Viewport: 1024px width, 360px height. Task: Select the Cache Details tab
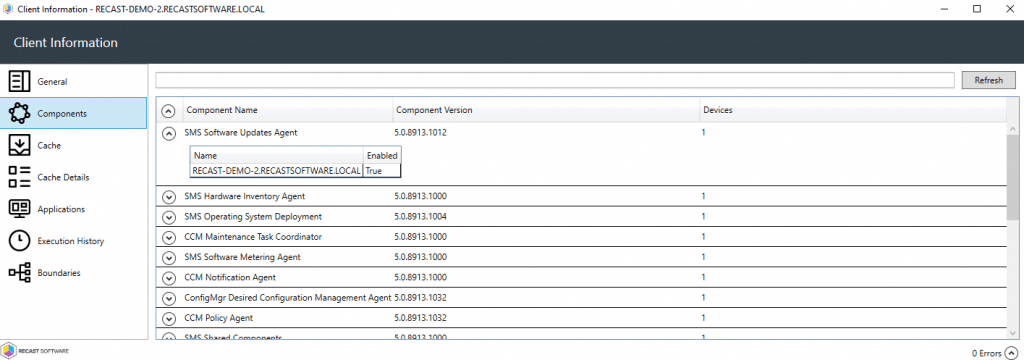click(74, 177)
